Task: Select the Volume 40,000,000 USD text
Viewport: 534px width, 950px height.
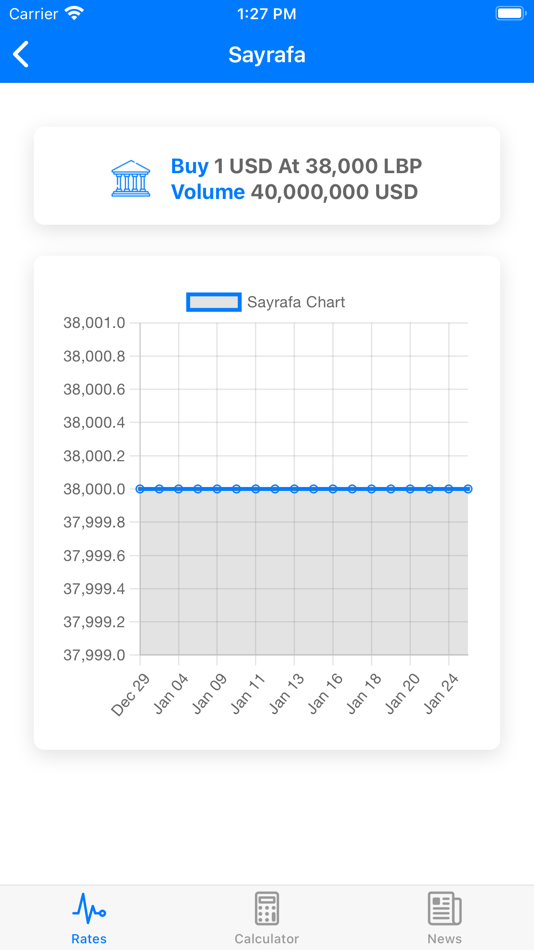Action: [295, 193]
